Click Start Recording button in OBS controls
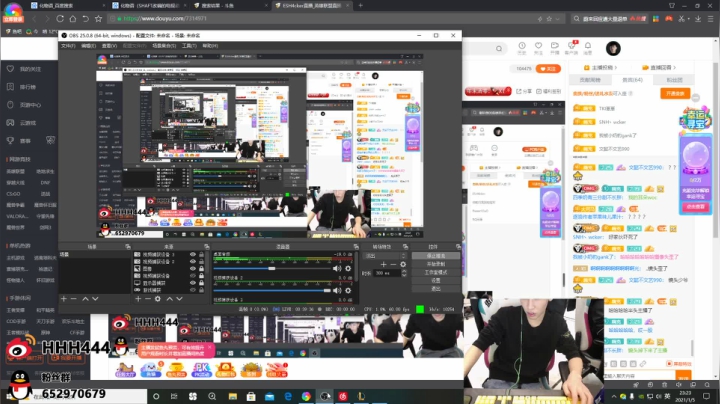Image resolution: width=720 pixels, height=404 pixels. pos(435,264)
